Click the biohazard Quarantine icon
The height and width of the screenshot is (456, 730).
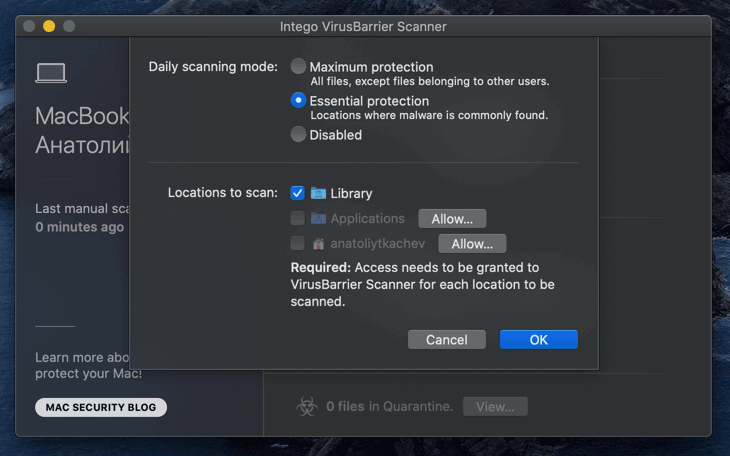(x=306, y=406)
